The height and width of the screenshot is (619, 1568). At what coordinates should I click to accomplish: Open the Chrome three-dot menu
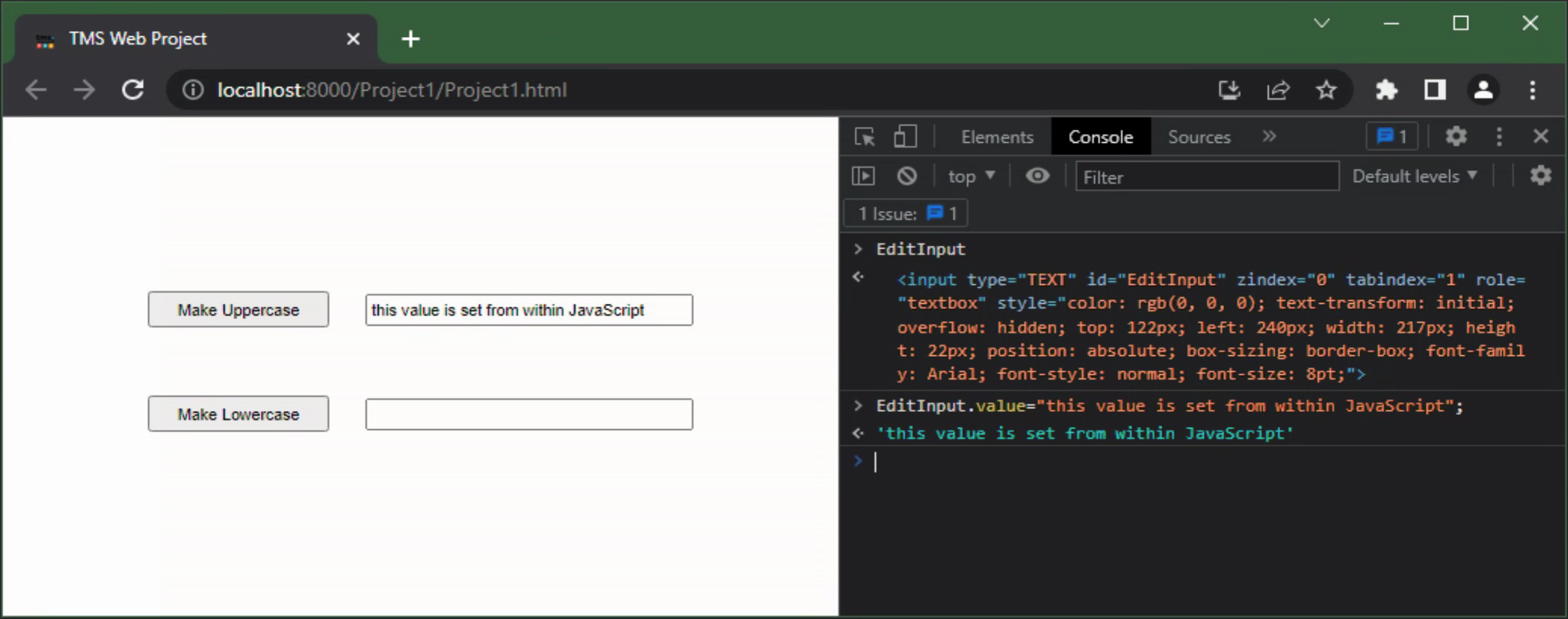pos(1533,90)
